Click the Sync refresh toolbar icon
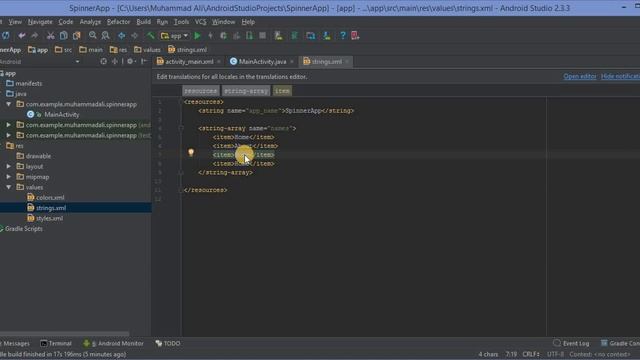The width and height of the screenshot is (640, 360). [x=5, y=36]
